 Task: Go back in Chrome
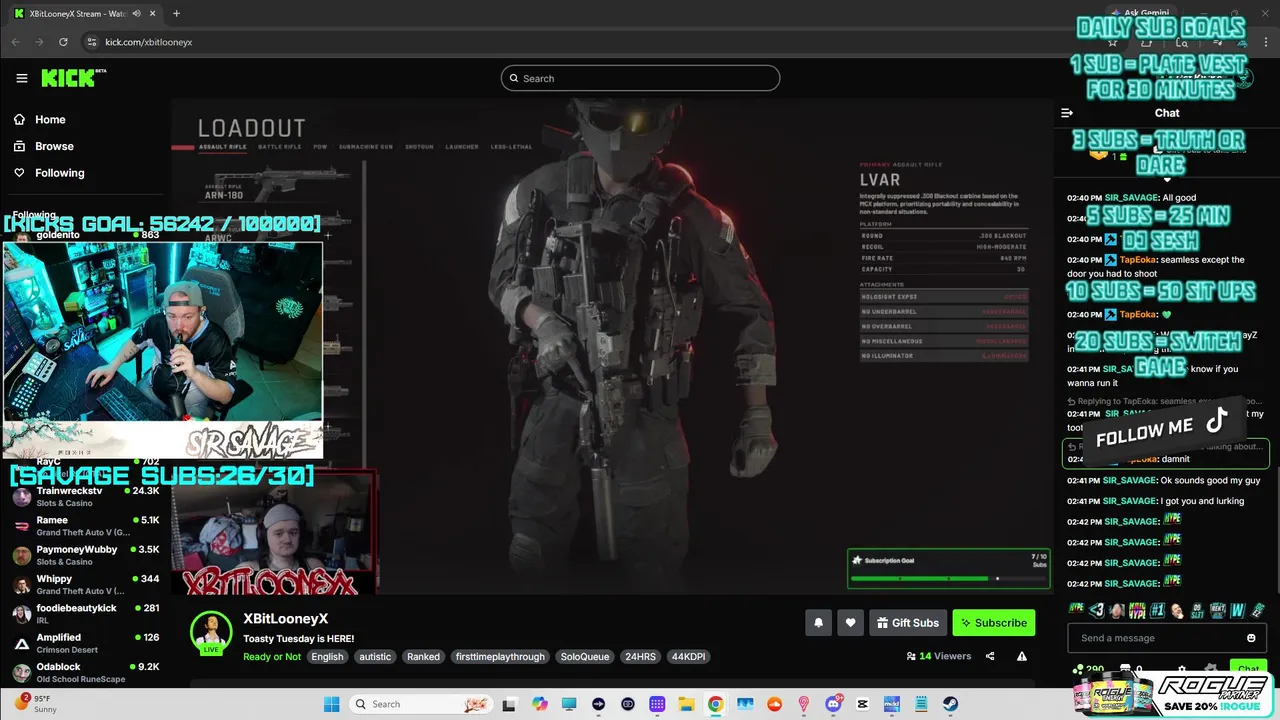[15, 42]
